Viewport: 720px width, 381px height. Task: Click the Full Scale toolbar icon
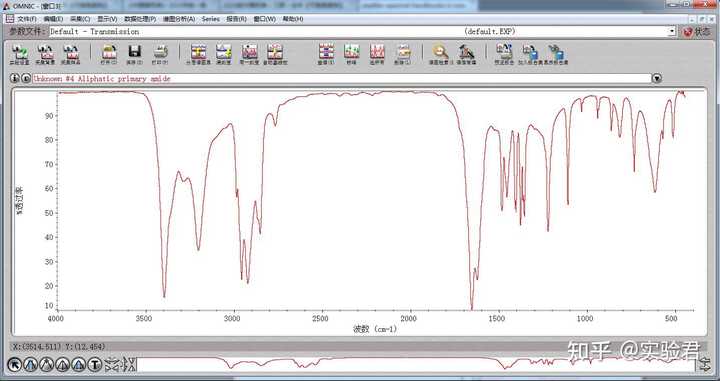coord(224,54)
